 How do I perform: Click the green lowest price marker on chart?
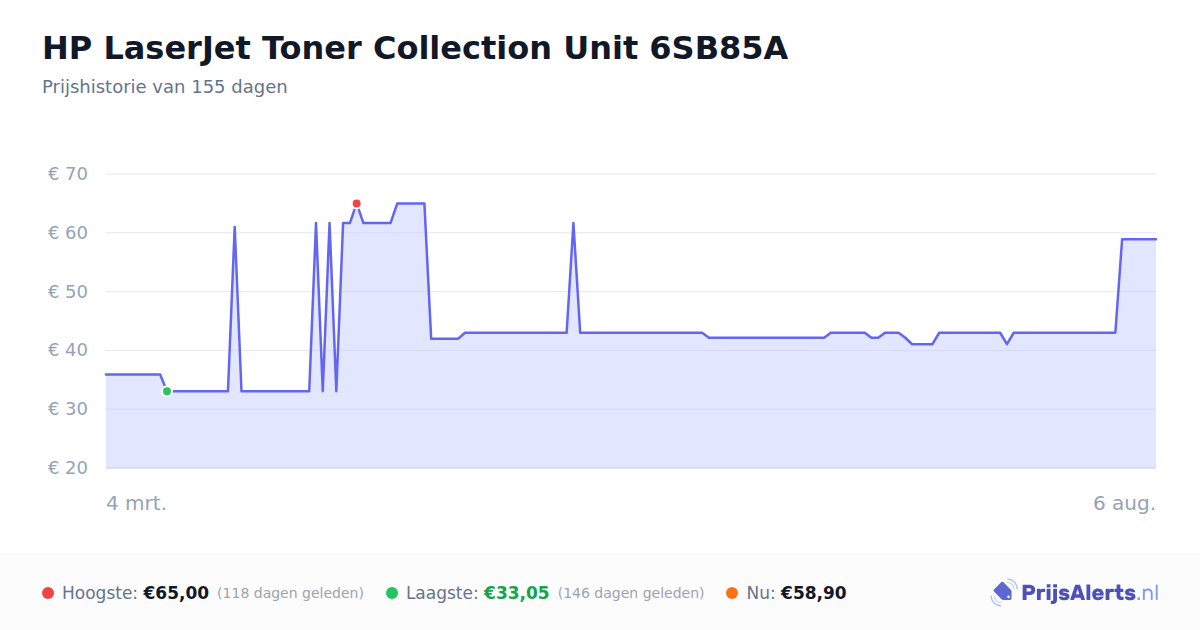point(167,391)
